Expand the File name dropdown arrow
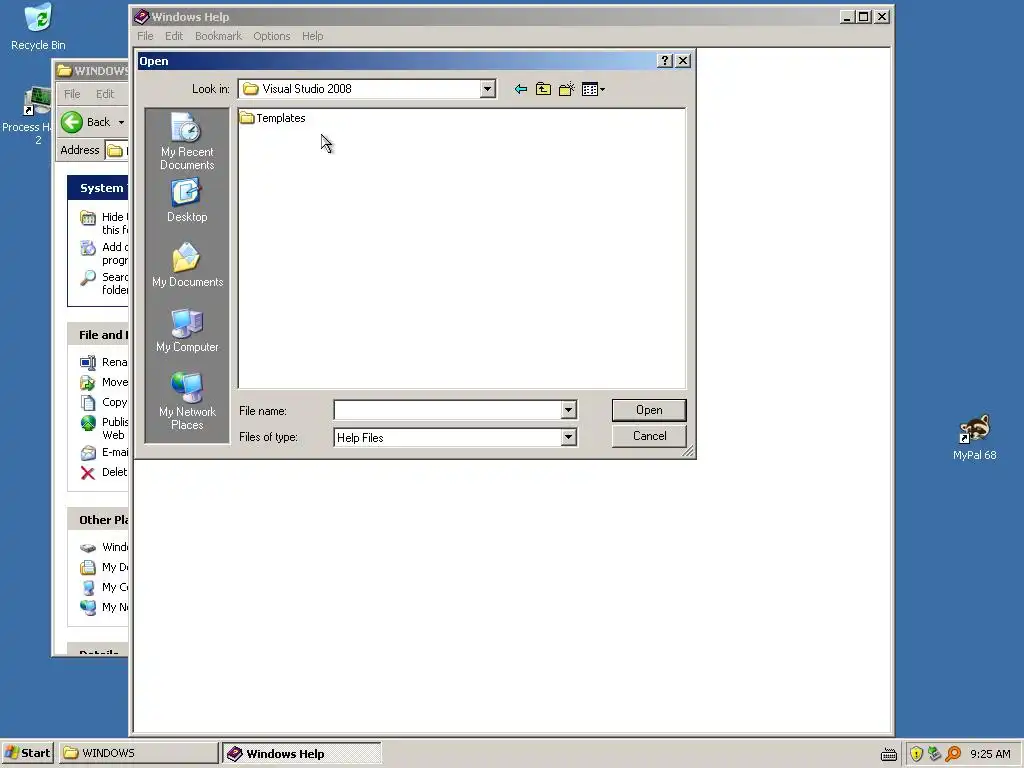This screenshot has width=1024, height=768. pyautogui.click(x=568, y=410)
